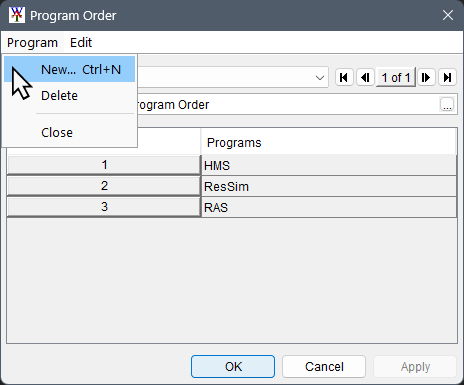
Task: Click the Programs column header
Action: coord(328,142)
